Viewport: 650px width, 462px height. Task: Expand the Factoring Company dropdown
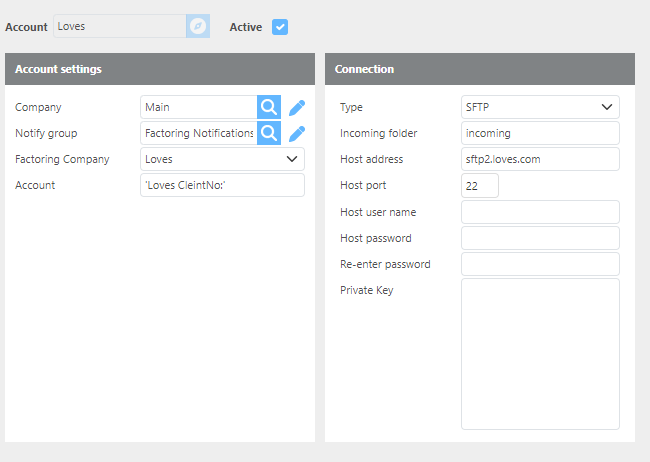pos(222,159)
